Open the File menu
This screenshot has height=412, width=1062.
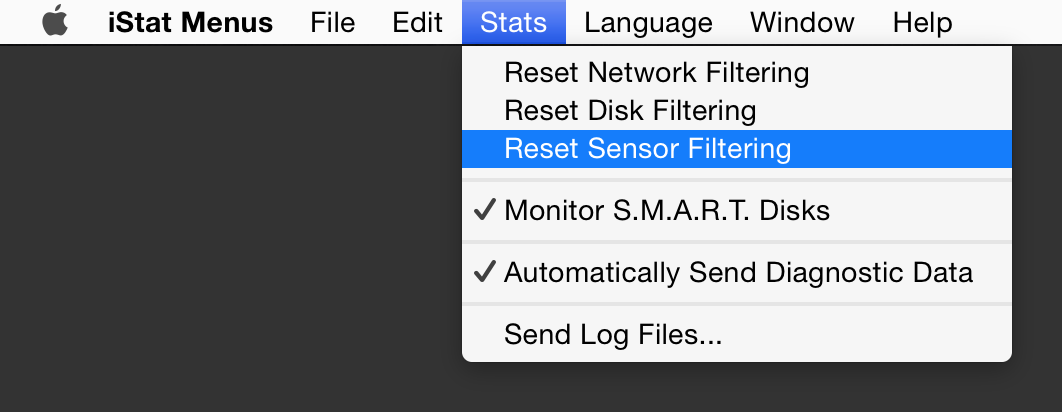coord(332,22)
